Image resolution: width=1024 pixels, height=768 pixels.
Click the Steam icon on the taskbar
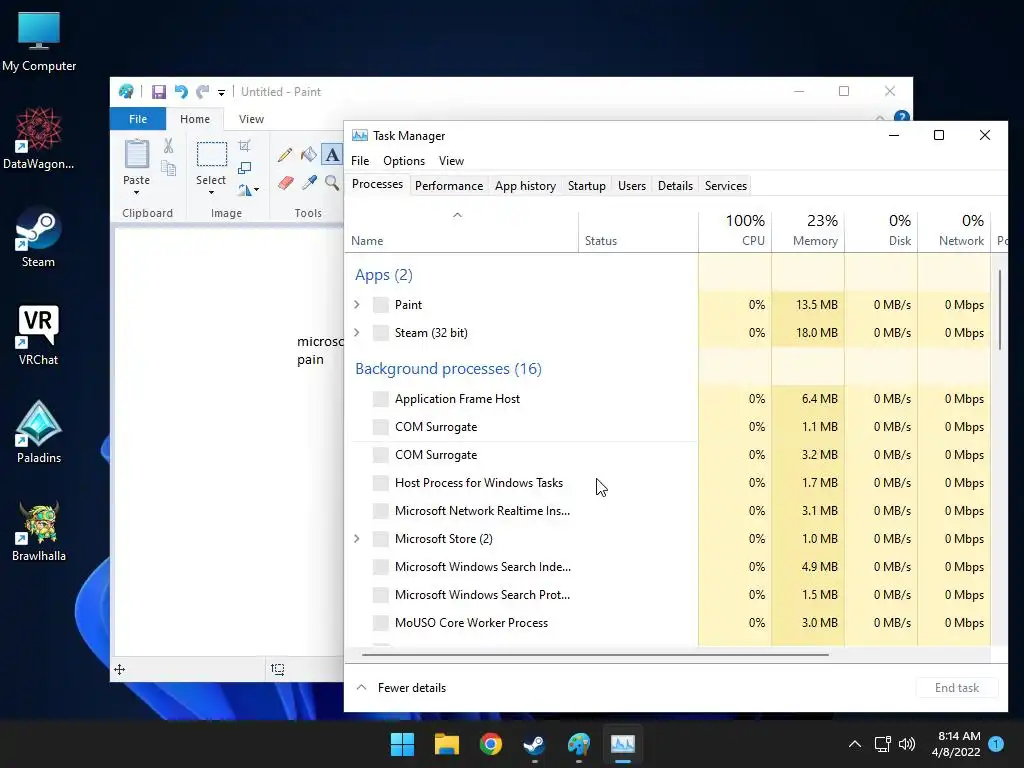535,744
